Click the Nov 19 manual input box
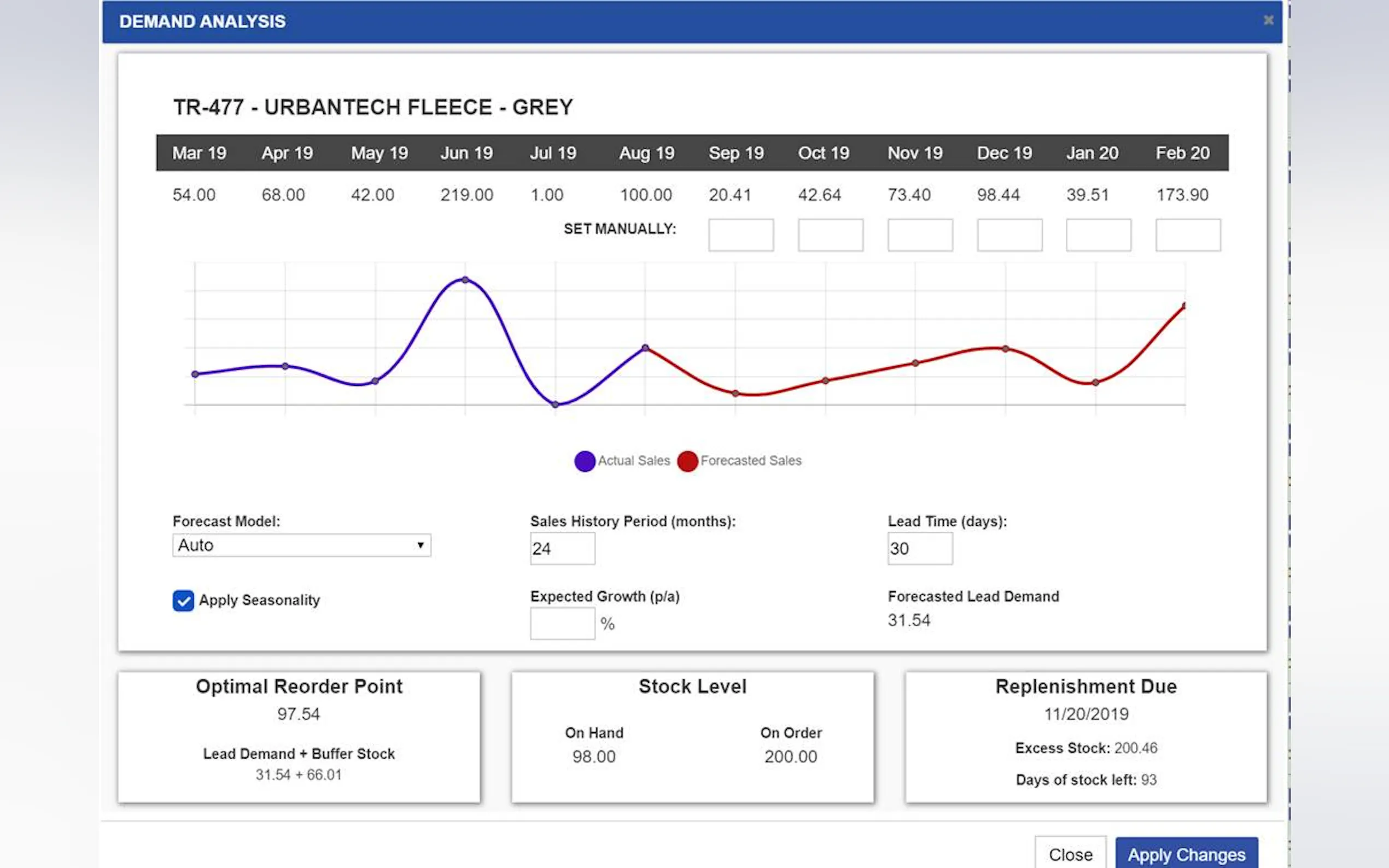This screenshot has width=1389, height=868. 920,235
